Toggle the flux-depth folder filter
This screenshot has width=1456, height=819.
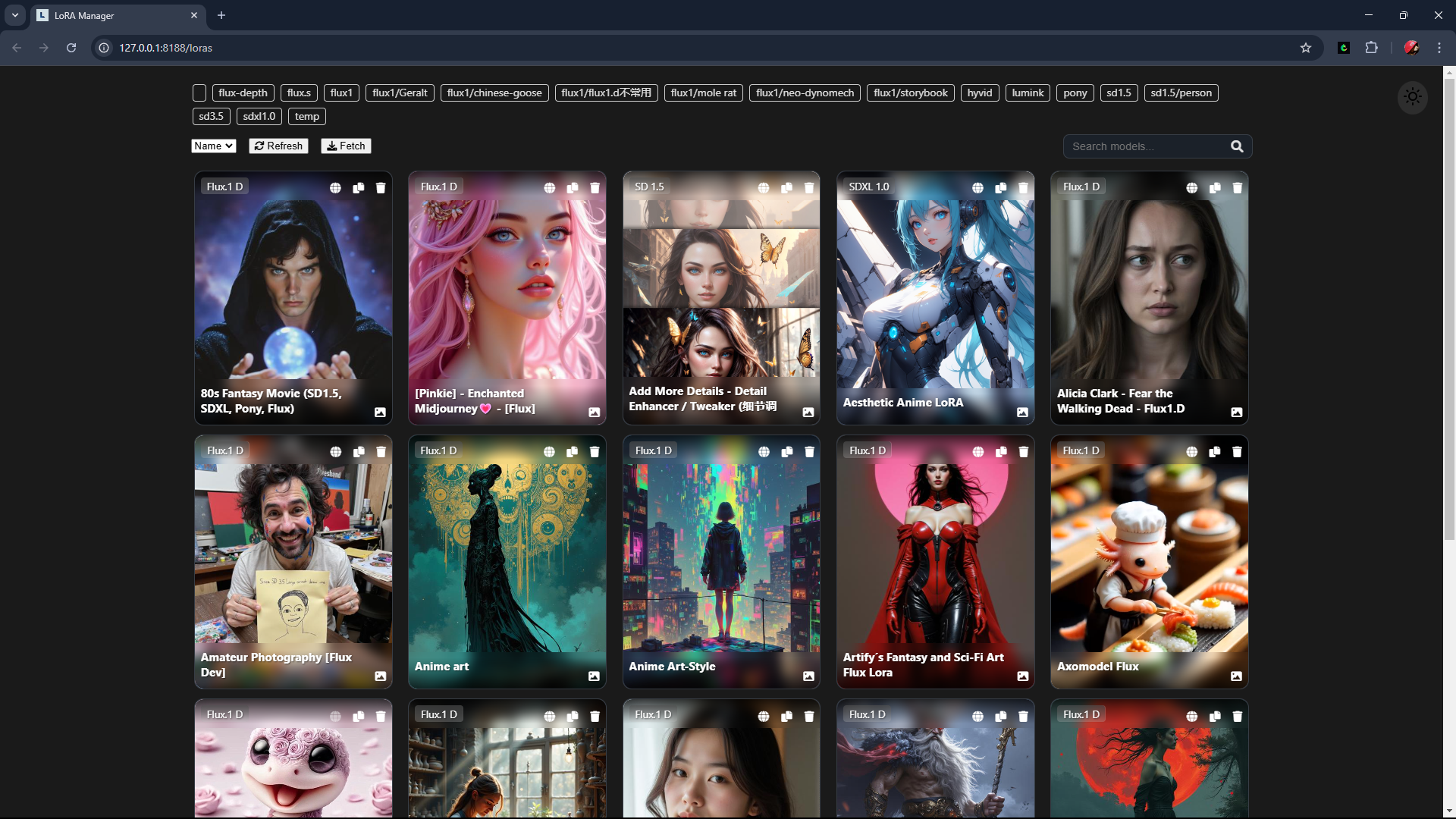coord(243,93)
